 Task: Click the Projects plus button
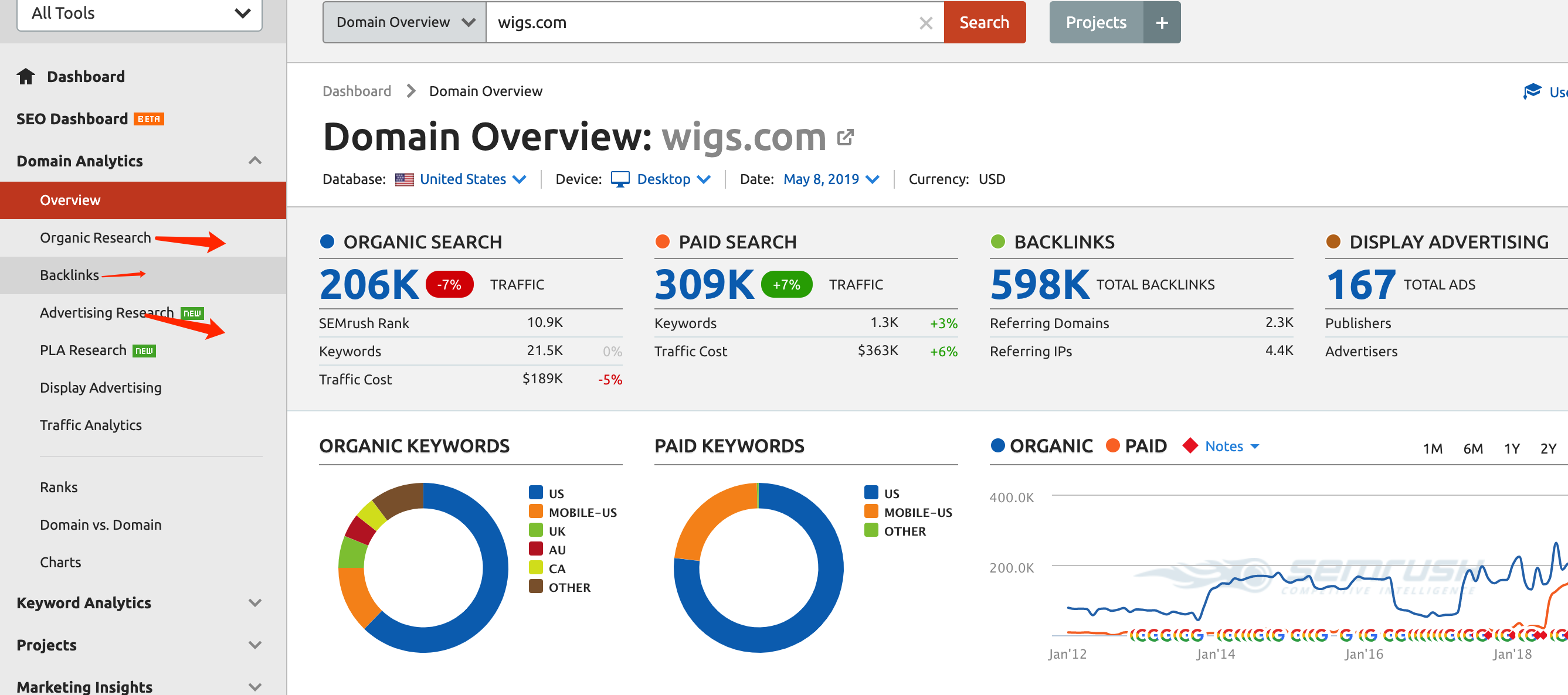coord(1162,22)
